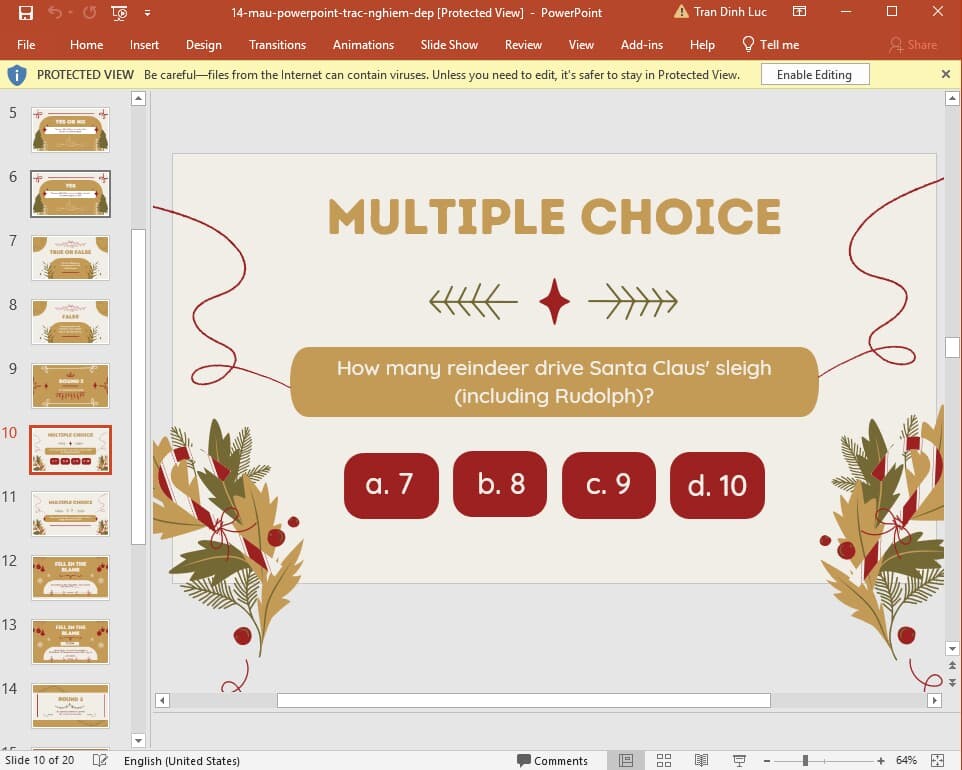Start the slide show from current slide
Image resolution: width=962 pixels, height=770 pixels.
click(119, 12)
